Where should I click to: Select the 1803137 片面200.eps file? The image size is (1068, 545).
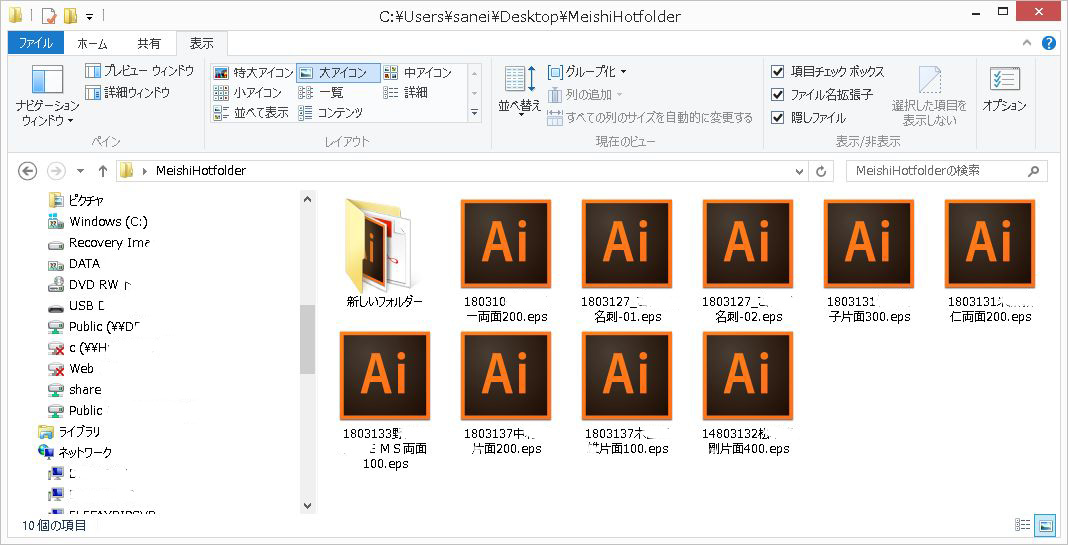click(505, 393)
